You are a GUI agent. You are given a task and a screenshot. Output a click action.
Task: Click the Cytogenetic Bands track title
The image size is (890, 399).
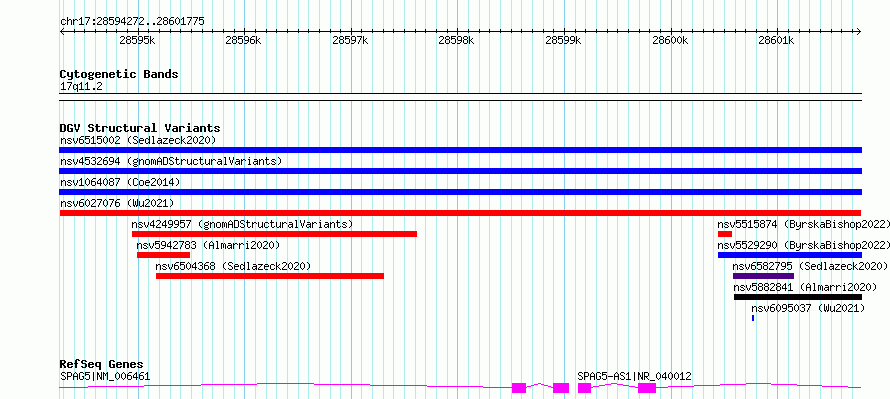tap(119, 74)
